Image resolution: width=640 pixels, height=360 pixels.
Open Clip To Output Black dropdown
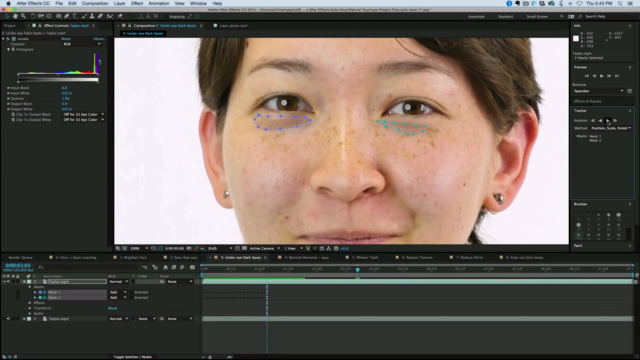click(x=83, y=114)
